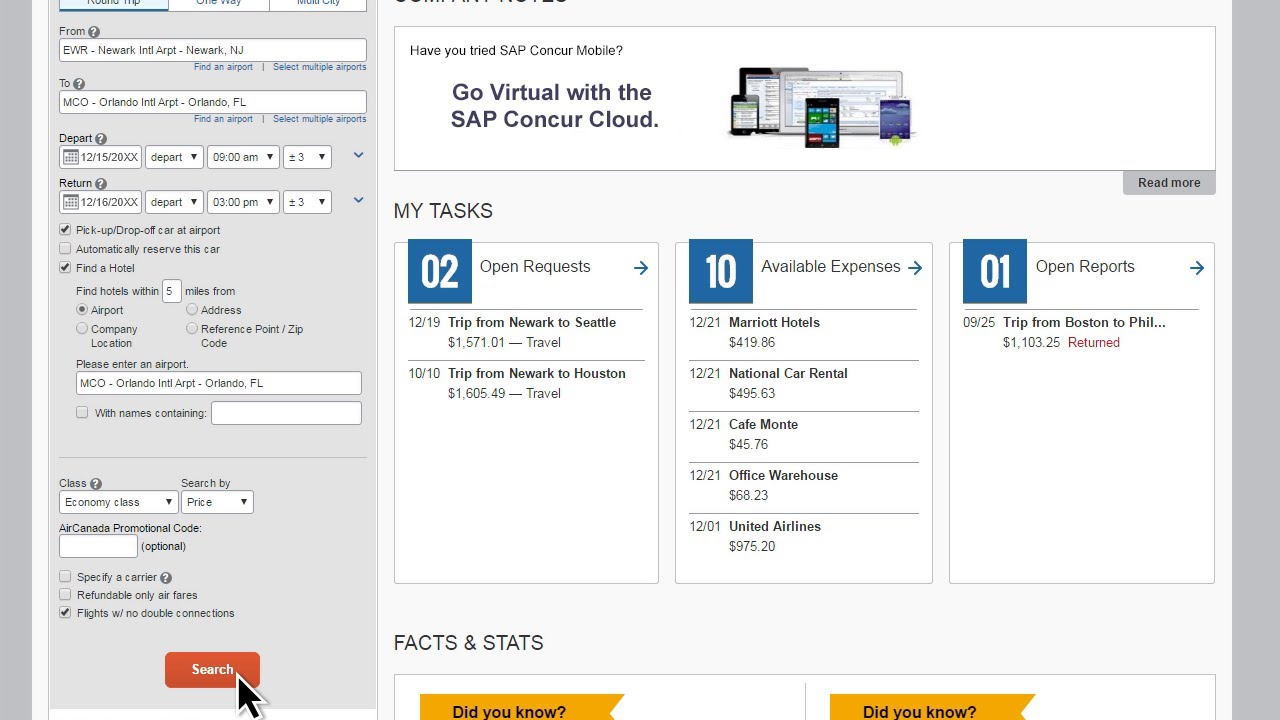Click the 02 Open Requests count tile
1280x720 pixels.
(x=440, y=271)
